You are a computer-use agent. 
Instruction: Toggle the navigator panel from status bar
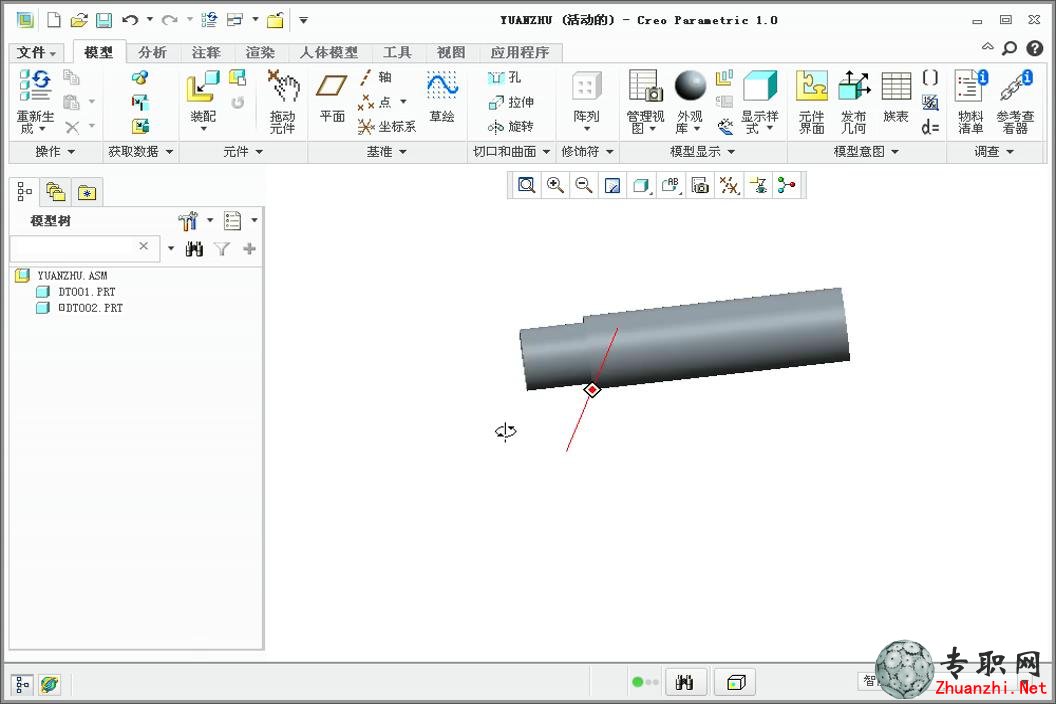tap(22, 685)
